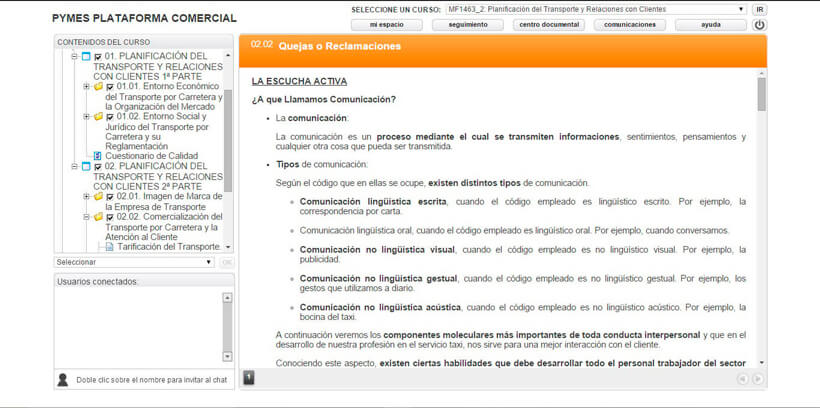Click main content scrollbar thumb

pyautogui.click(x=761, y=94)
